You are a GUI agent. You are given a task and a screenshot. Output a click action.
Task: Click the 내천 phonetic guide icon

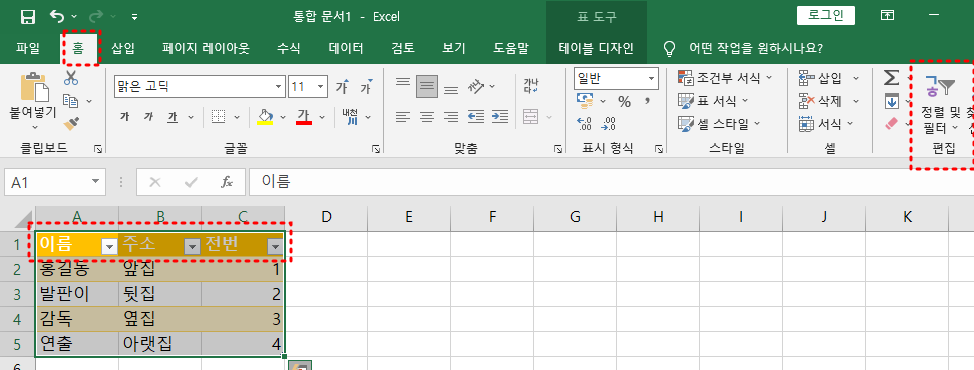point(350,116)
